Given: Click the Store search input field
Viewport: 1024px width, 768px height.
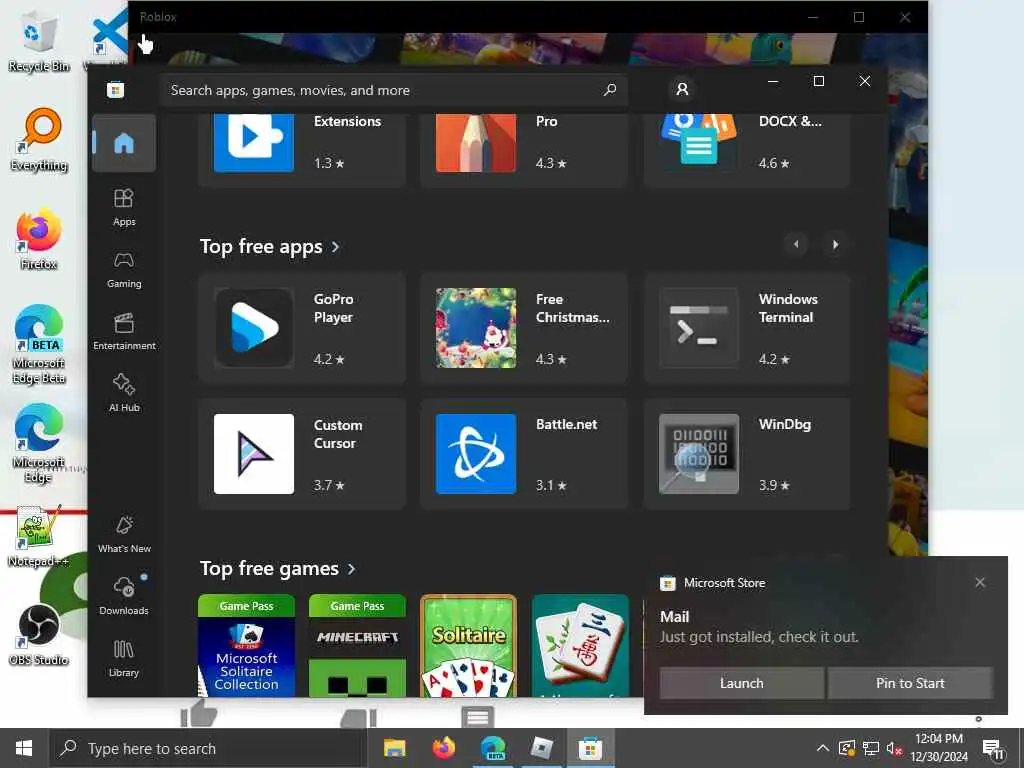Looking at the screenshot, I should click(x=394, y=89).
